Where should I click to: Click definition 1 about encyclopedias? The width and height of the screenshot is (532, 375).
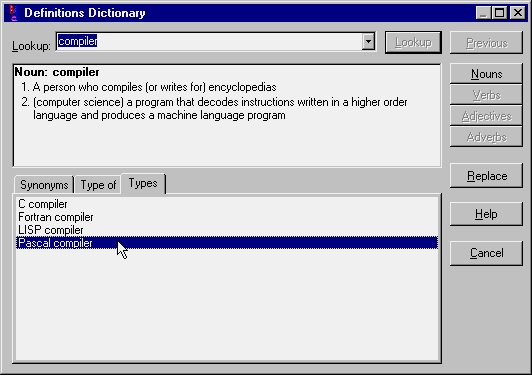click(x=149, y=87)
